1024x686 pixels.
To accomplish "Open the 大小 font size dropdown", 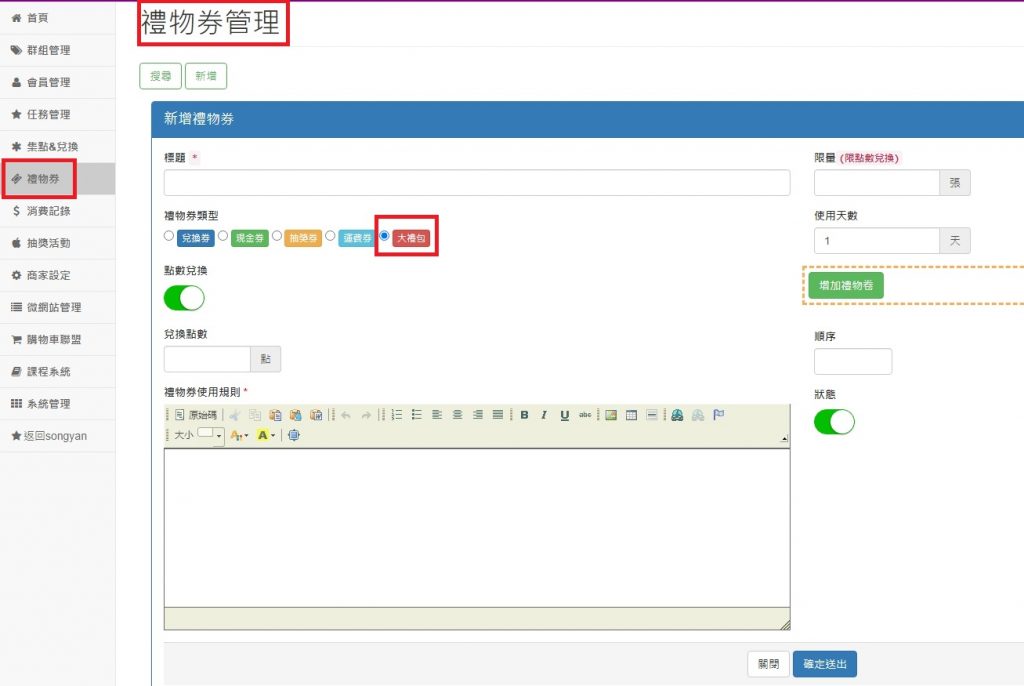I will pyautogui.click(x=210, y=435).
